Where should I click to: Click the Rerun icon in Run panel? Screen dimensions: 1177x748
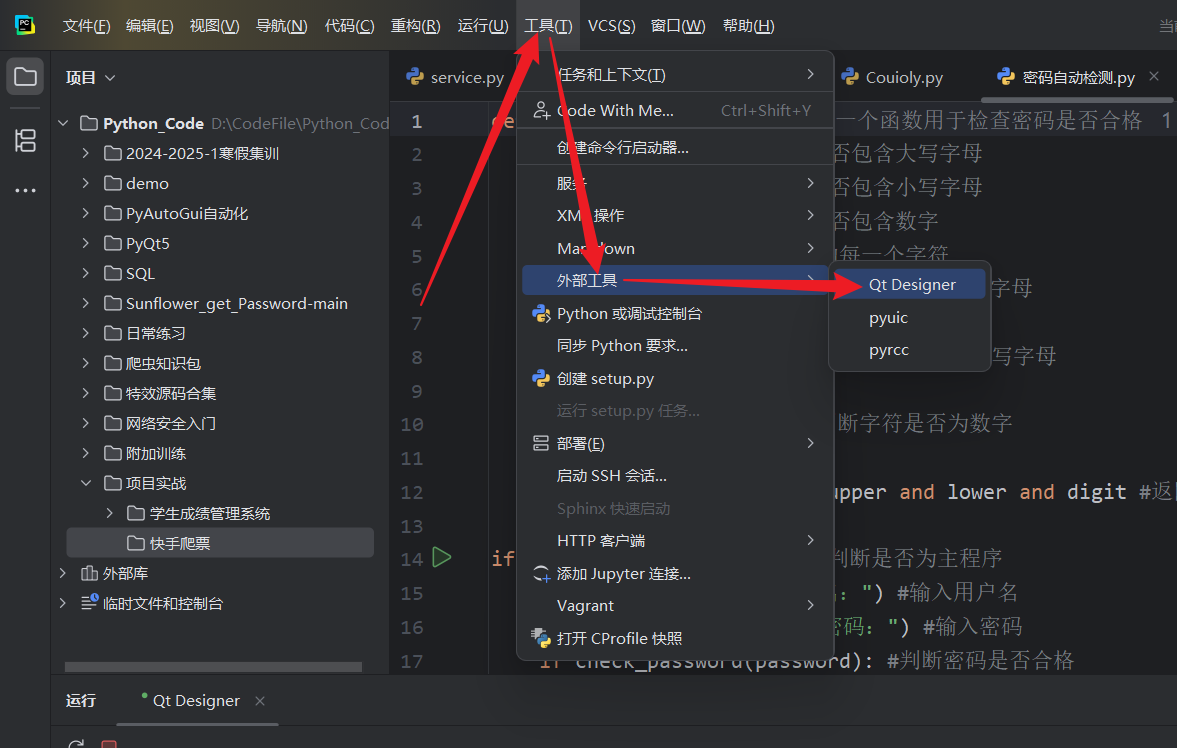76,743
